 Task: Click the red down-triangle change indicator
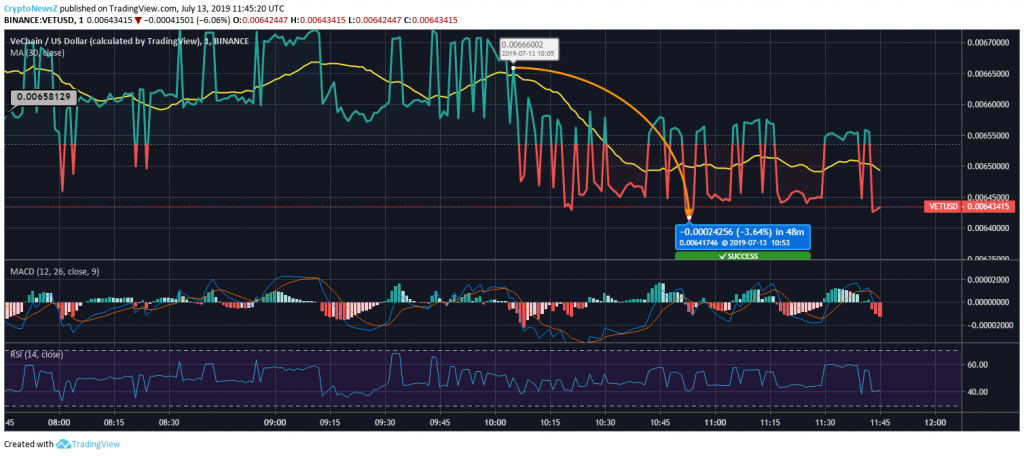(138, 20)
